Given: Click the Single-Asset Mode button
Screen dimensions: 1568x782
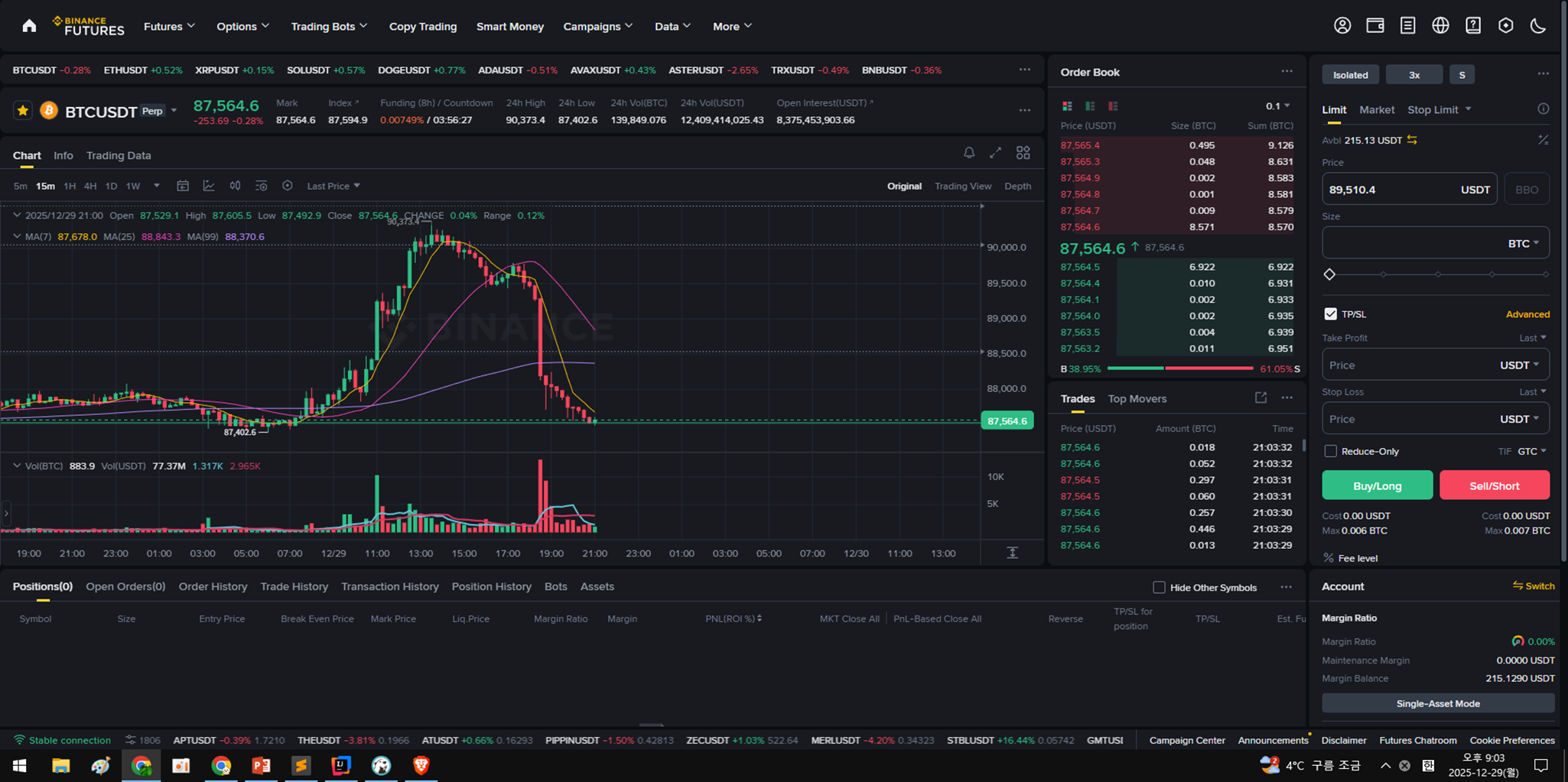Looking at the screenshot, I should click(1438, 703).
